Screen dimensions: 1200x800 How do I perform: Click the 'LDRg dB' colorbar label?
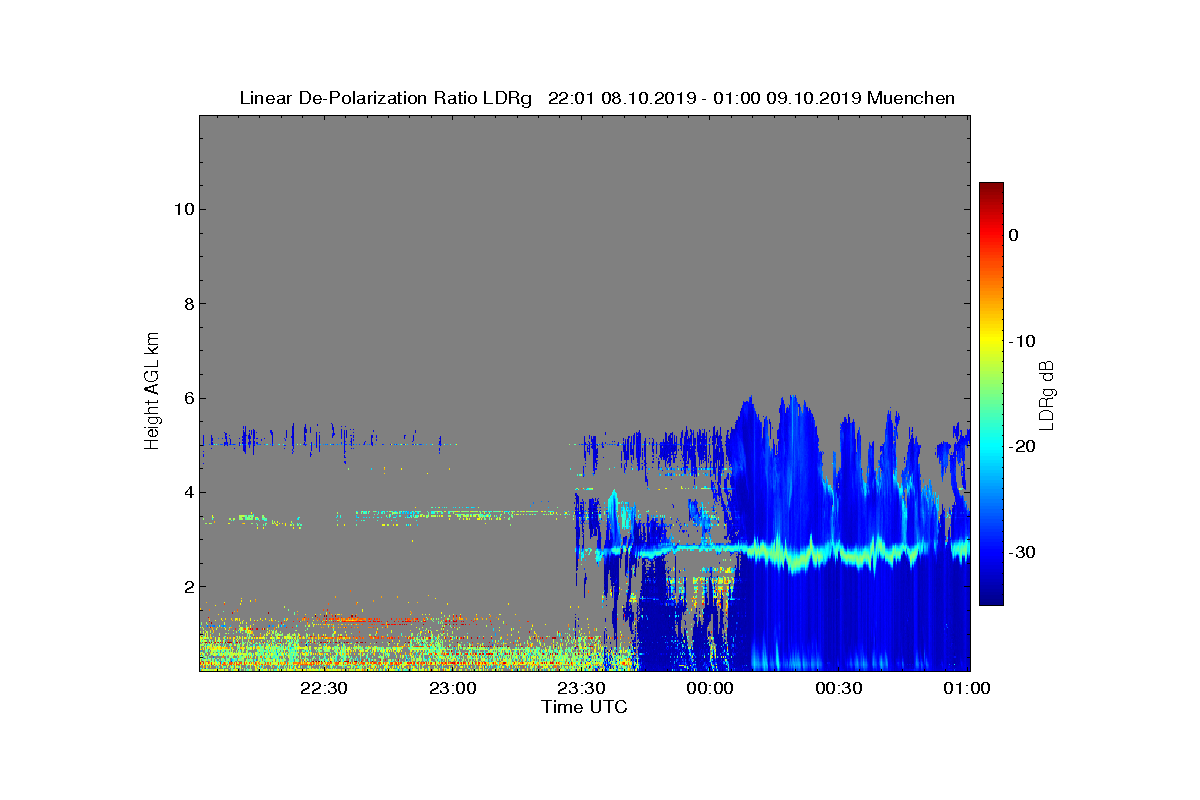tap(1047, 394)
